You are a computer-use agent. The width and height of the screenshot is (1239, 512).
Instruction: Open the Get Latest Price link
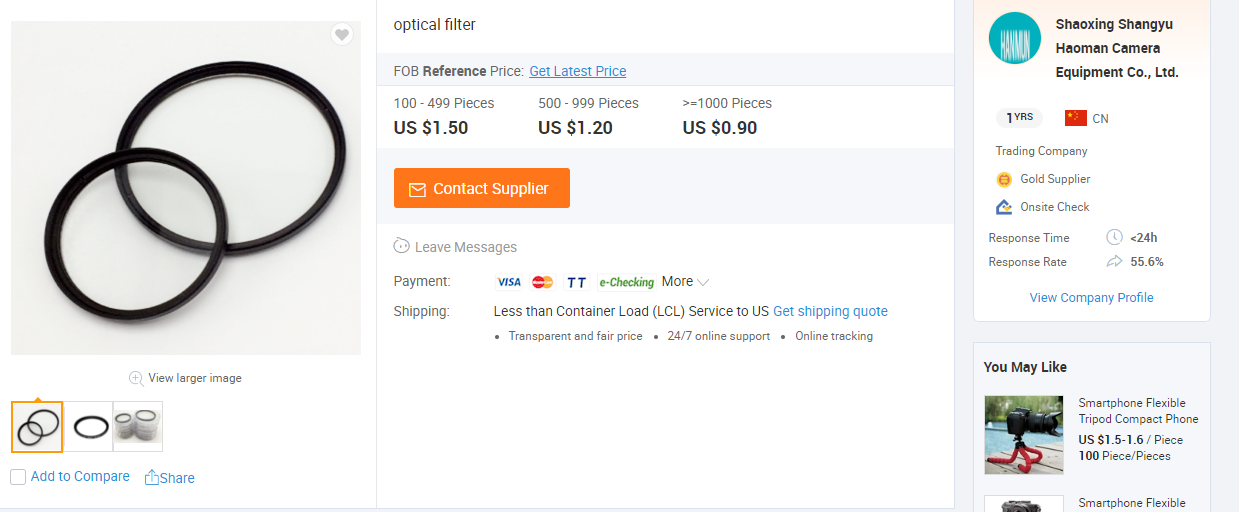pyautogui.click(x=578, y=71)
